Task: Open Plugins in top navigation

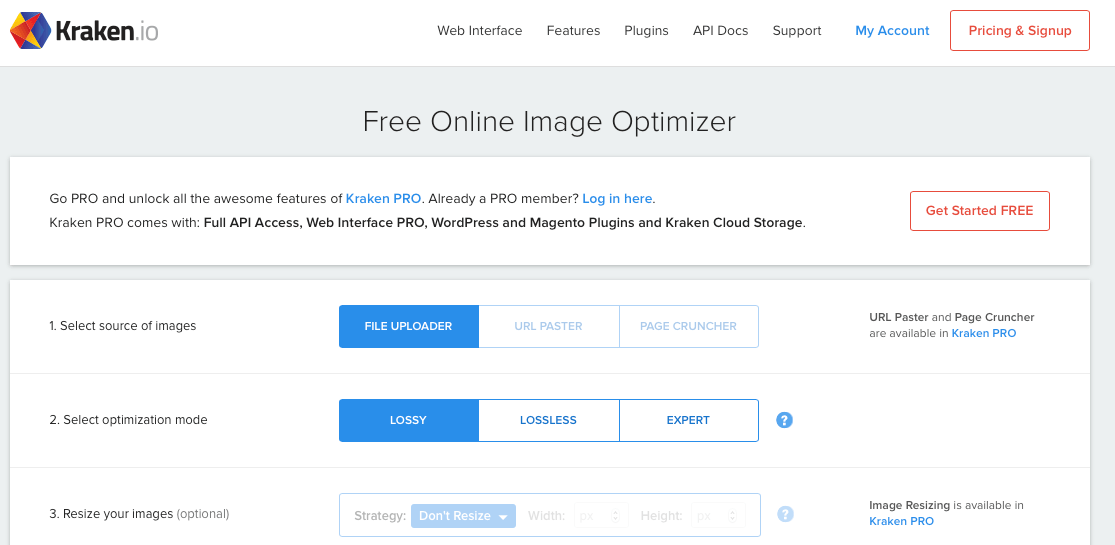Action: coord(646,31)
